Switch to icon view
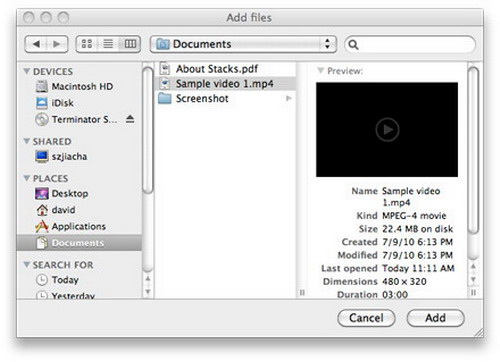This screenshot has height=362, width=500. [87, 44]
